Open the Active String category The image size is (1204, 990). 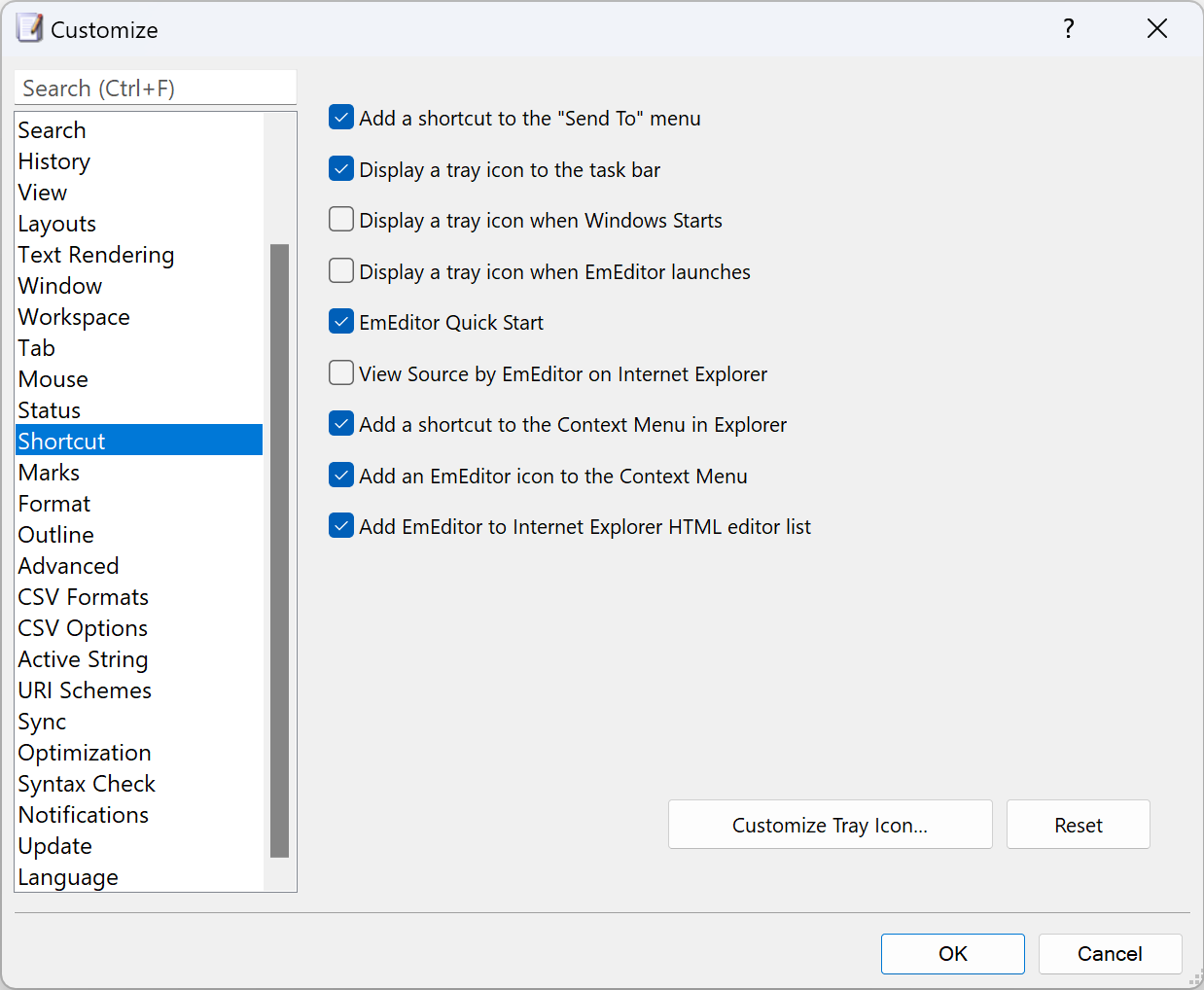point(139,658)
